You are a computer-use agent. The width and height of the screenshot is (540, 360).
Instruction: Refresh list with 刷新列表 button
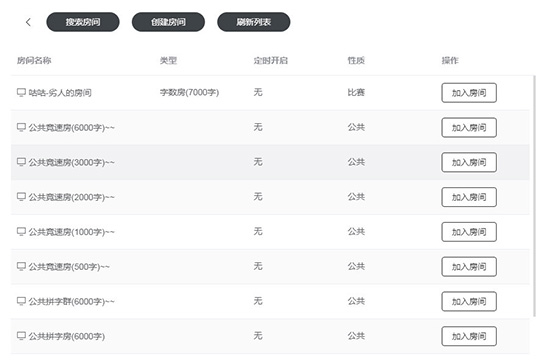(254, 22)
